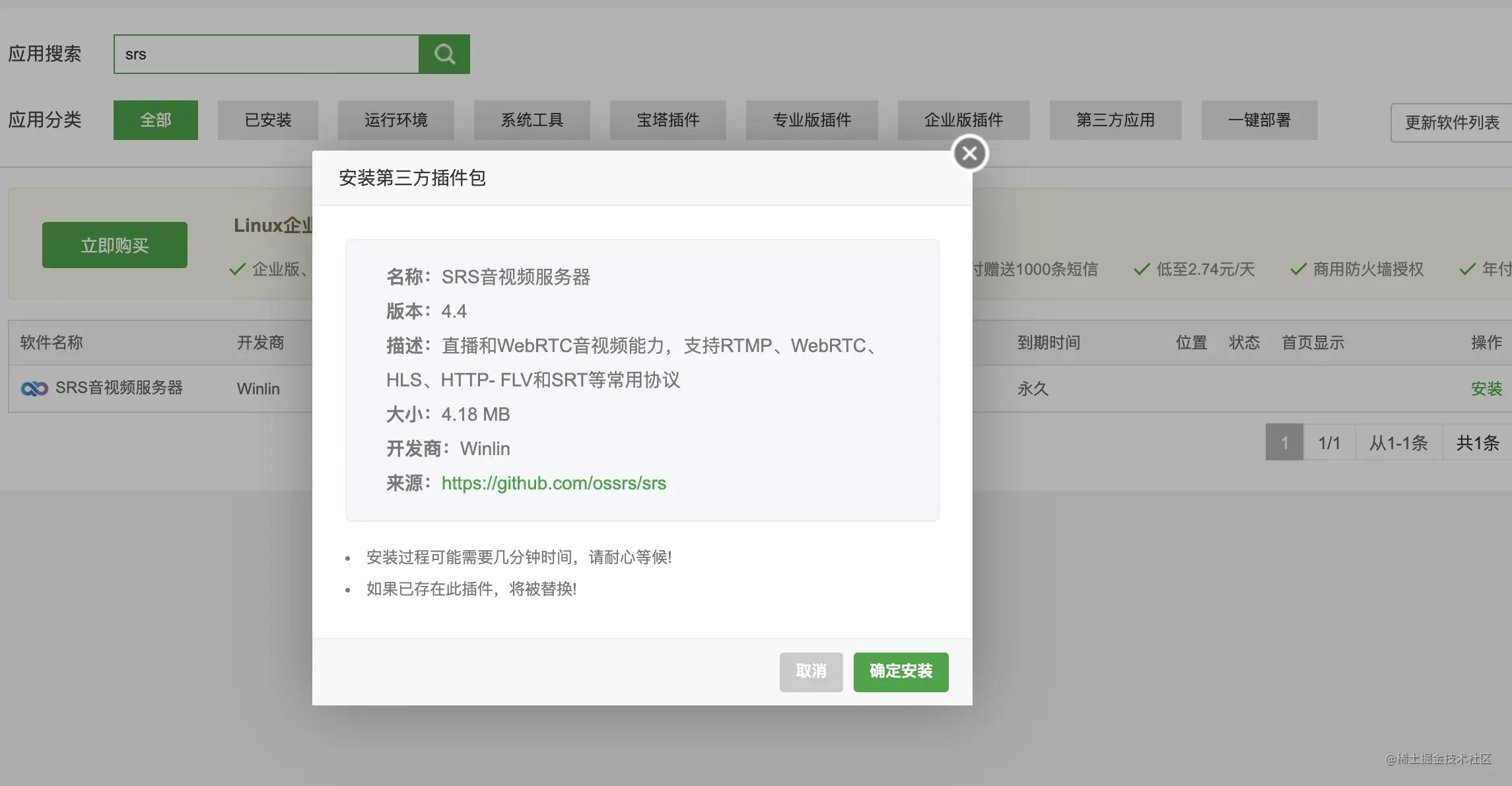Click the search magnifier icon
Screen dimensions: 1512x786
click(444, 54)
